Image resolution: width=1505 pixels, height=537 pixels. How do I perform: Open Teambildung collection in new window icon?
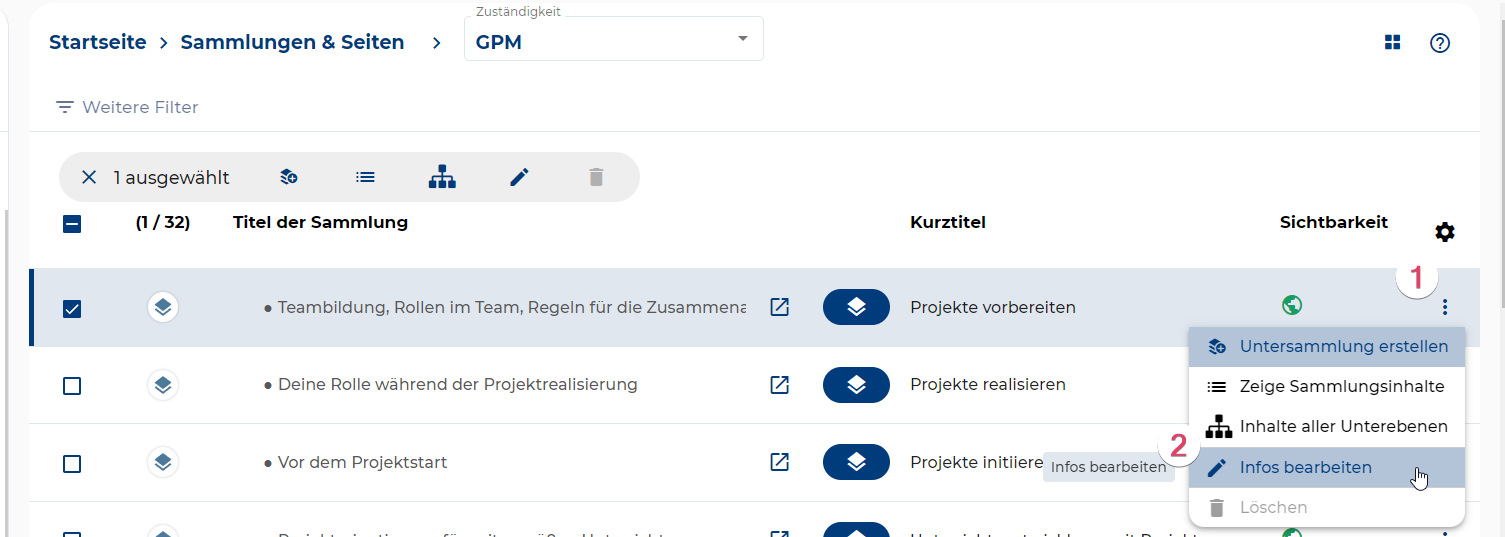[x=779, y=307]
